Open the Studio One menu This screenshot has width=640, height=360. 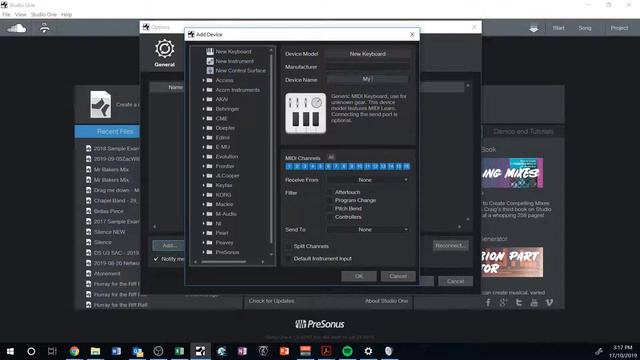click(44, 14)
